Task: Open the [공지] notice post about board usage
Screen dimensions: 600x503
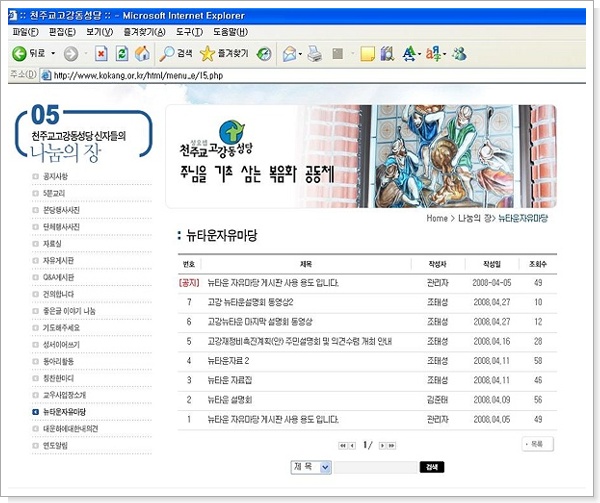Action: 273,283
